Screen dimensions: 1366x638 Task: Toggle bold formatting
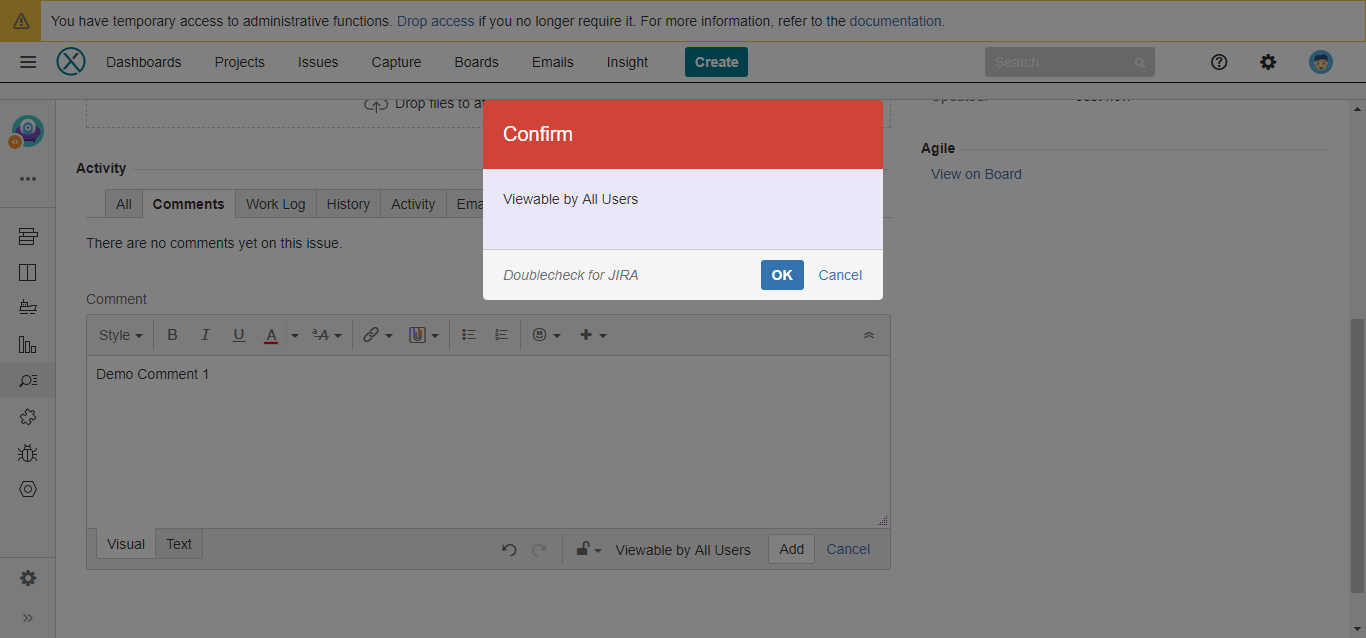172,335
